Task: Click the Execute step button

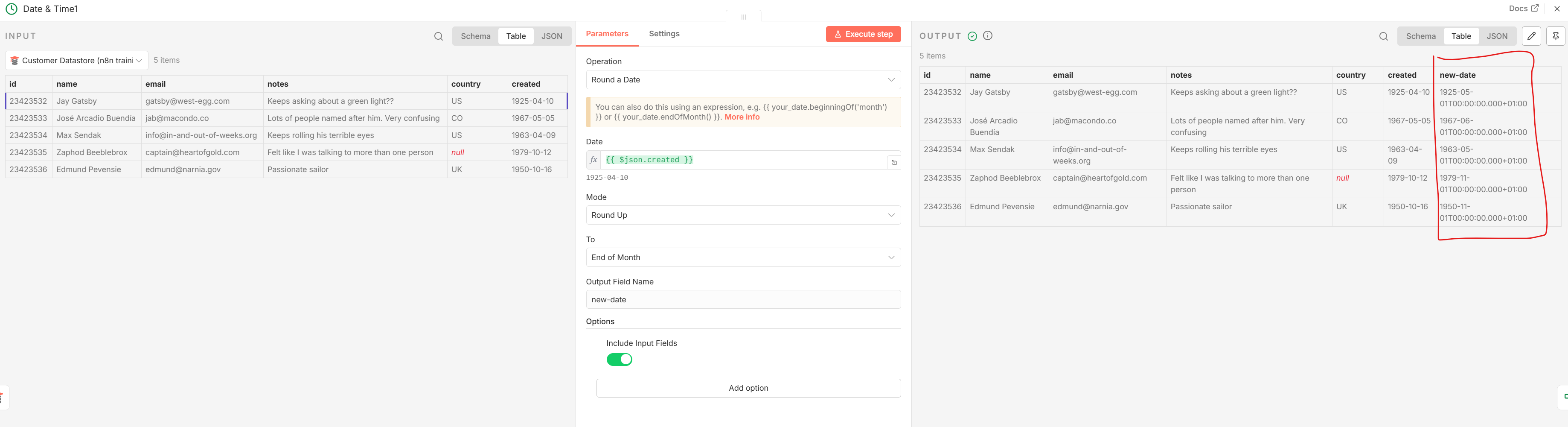Action: 863,34
